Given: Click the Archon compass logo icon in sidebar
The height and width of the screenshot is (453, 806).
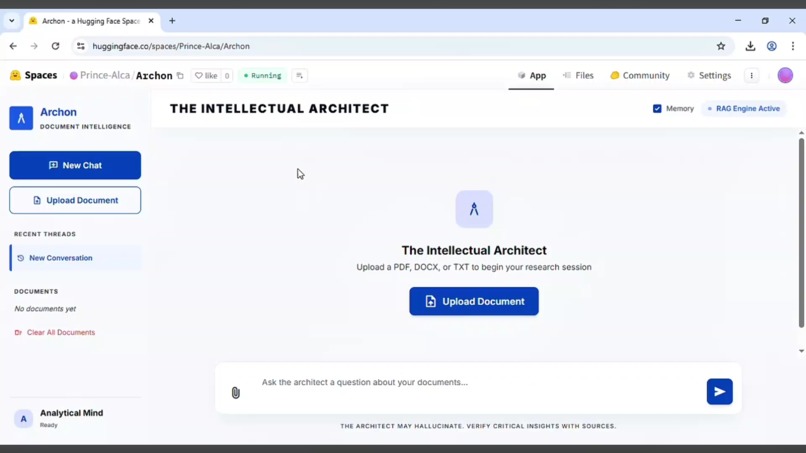Looking at the screenshot, I should (21, 118).
